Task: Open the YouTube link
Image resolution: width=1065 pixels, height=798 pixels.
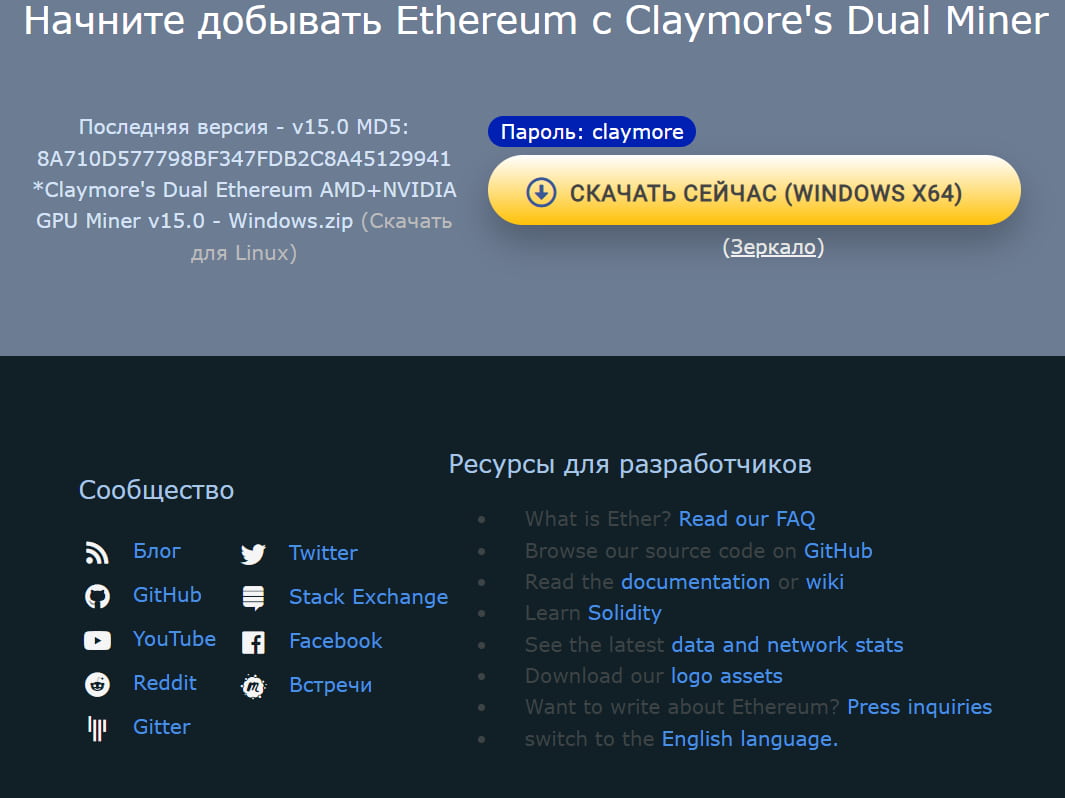Action: pos(175,639)
